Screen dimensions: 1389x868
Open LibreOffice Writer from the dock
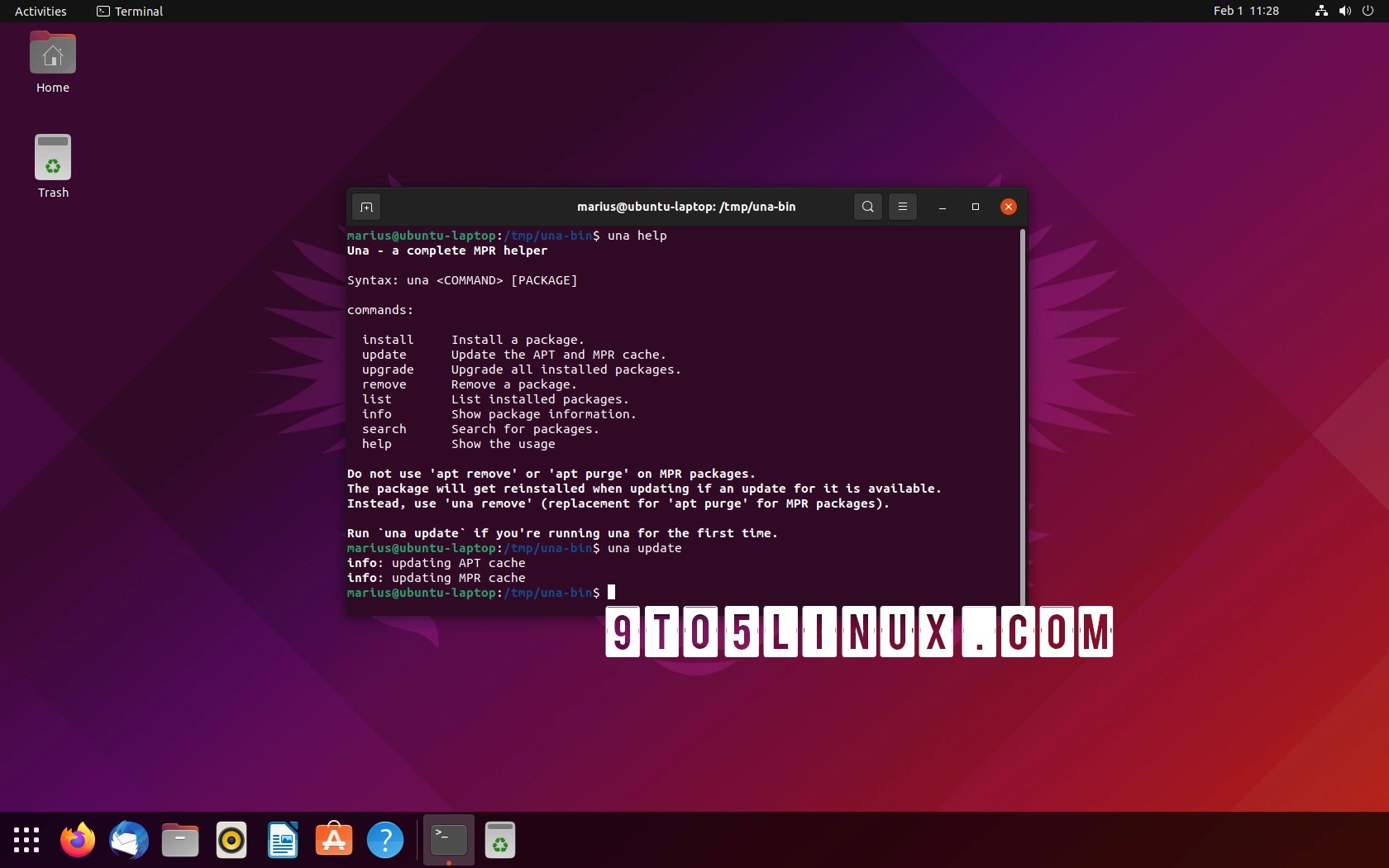pyautogui.click(x=283, y=840)
